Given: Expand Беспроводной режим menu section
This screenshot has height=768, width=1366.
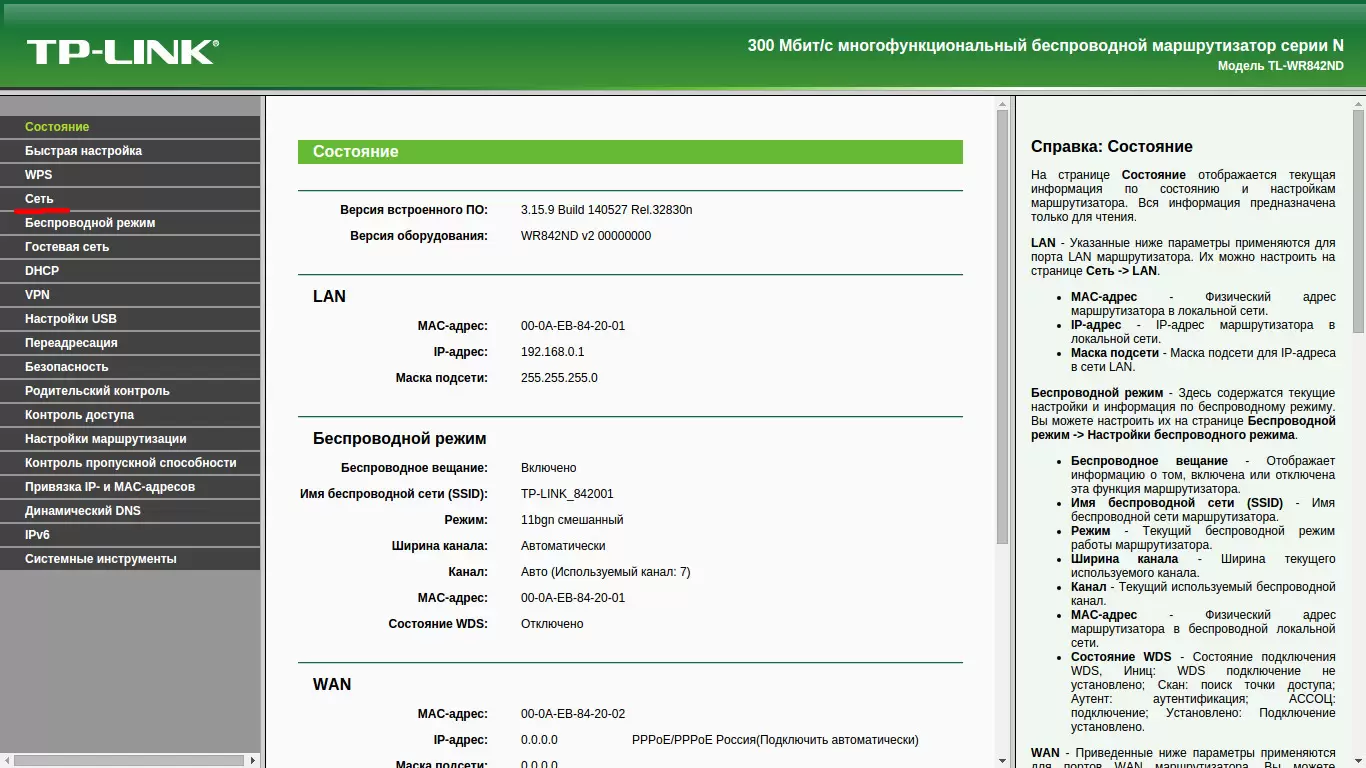Looking at the screenshot, I should coord(90,223).
